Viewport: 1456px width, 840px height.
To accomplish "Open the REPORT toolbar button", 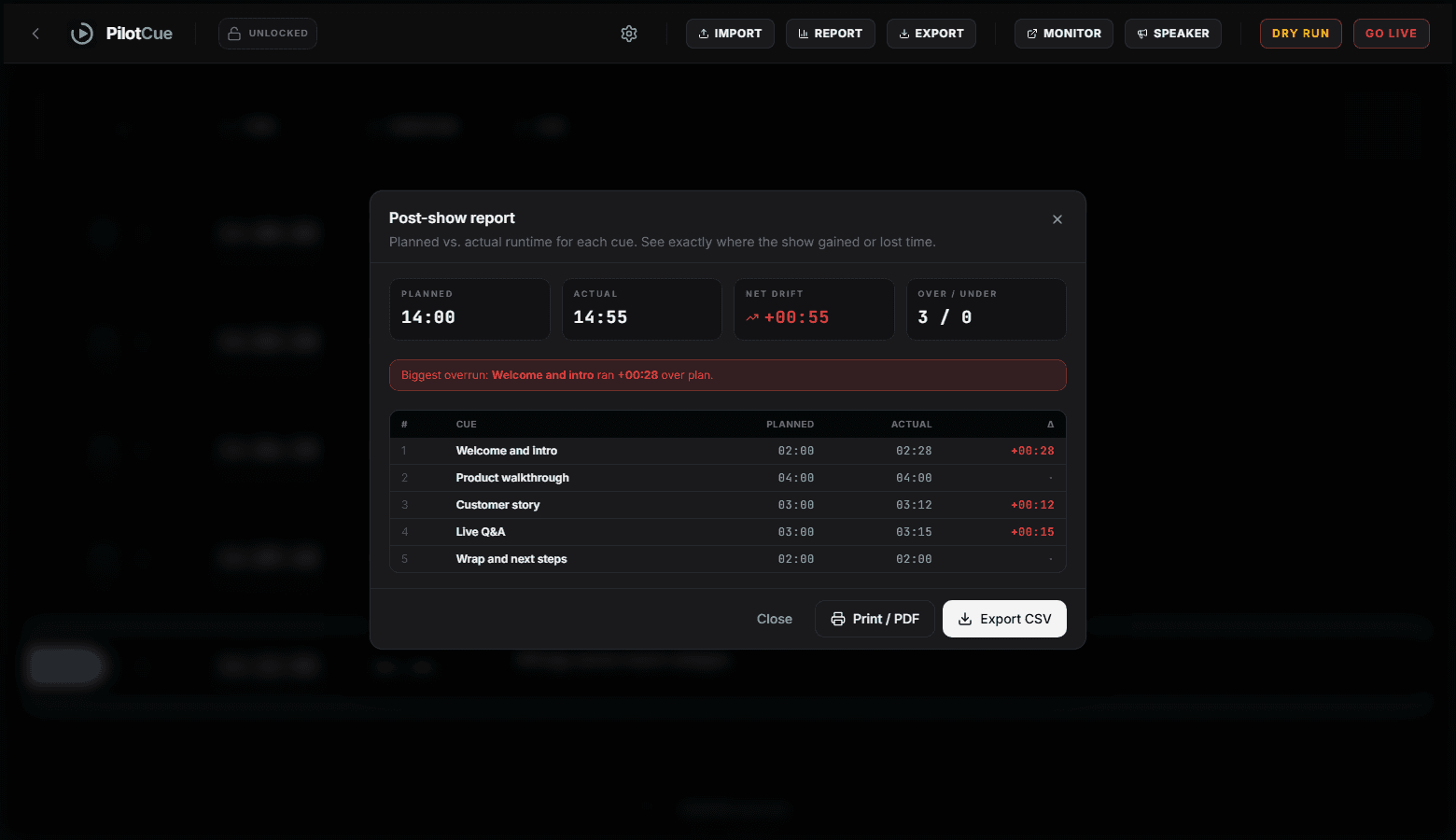I will [831, 34].
